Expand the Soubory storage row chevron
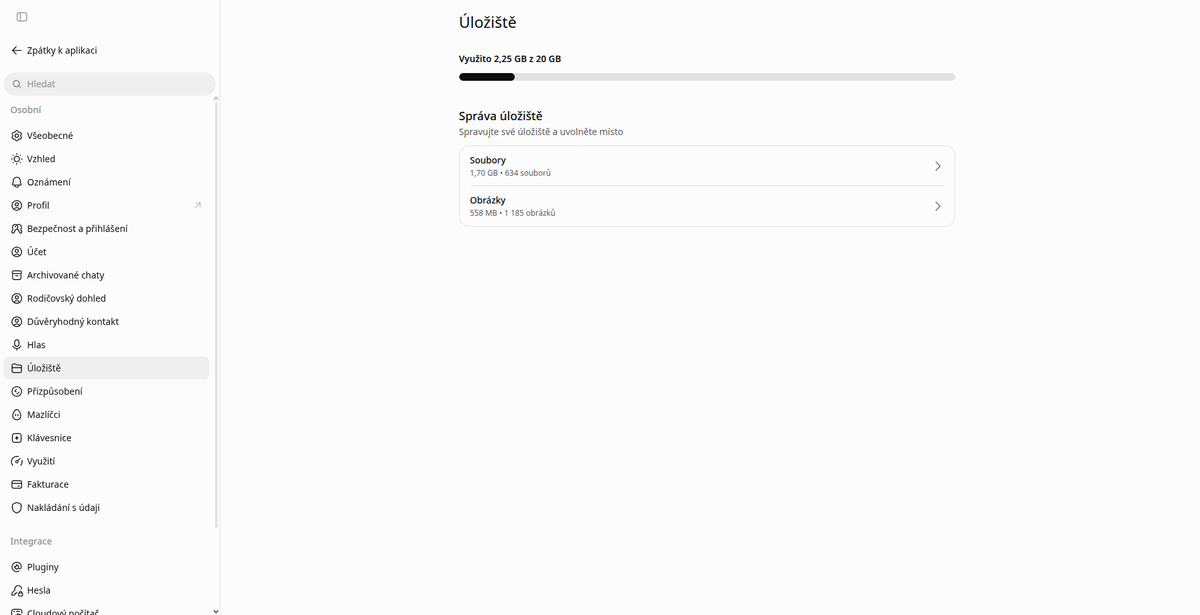1200x615 pixels. pyautogui.click(x=937, y=166)
